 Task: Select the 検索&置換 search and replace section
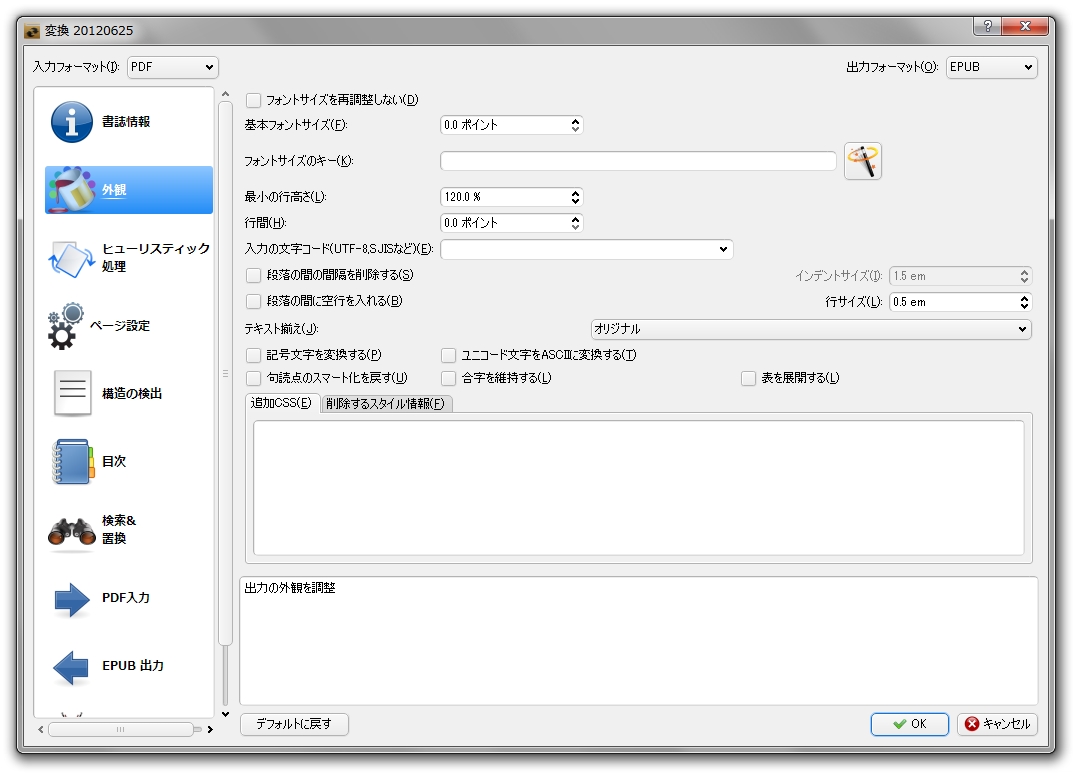(115, 529)
